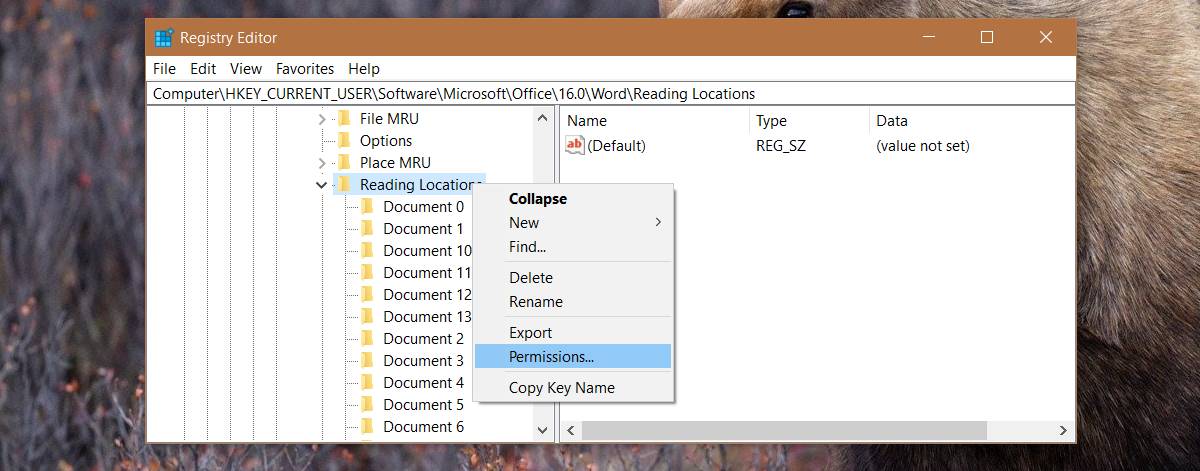Open the Favorites menu
The height and width of the screenshot is (471, 1200).
point(305,69)
